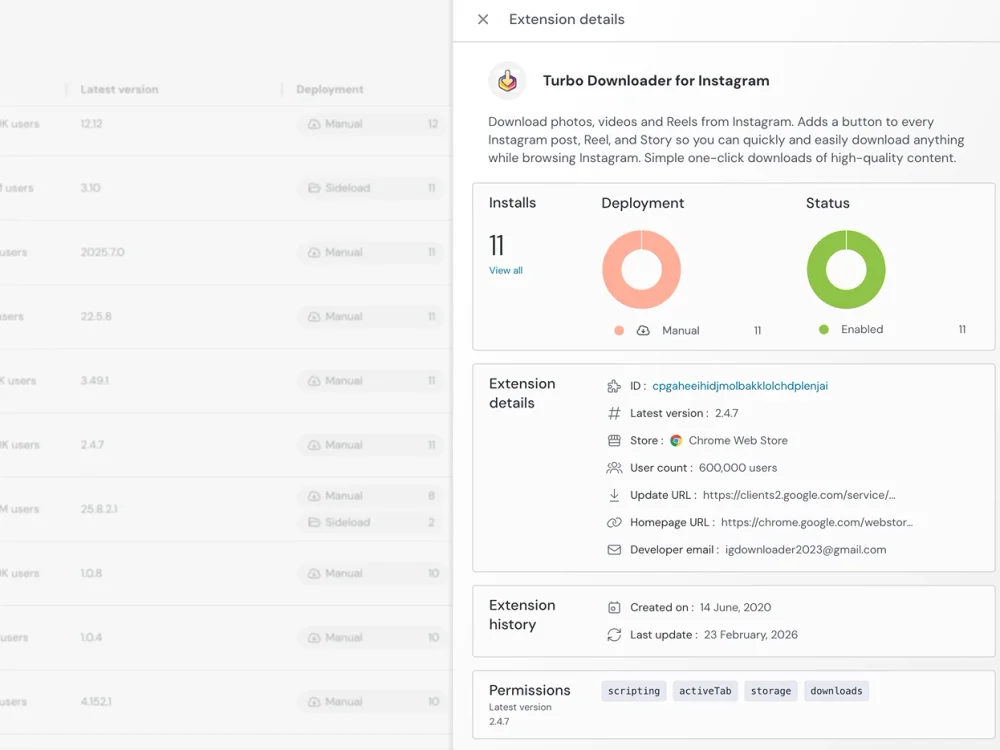1000x750 pixels.
Task: Click the store icon beside Store label
Action: coord(614,441)
